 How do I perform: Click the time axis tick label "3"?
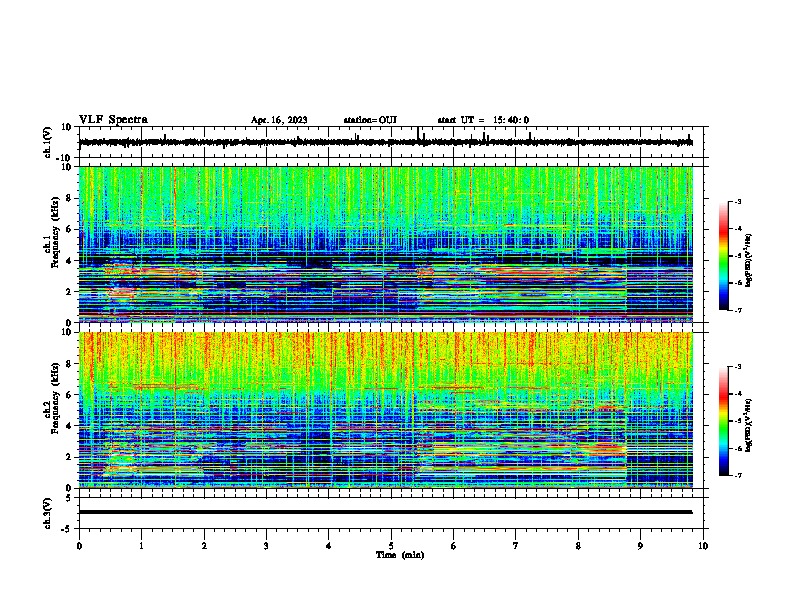click(266, 546)
